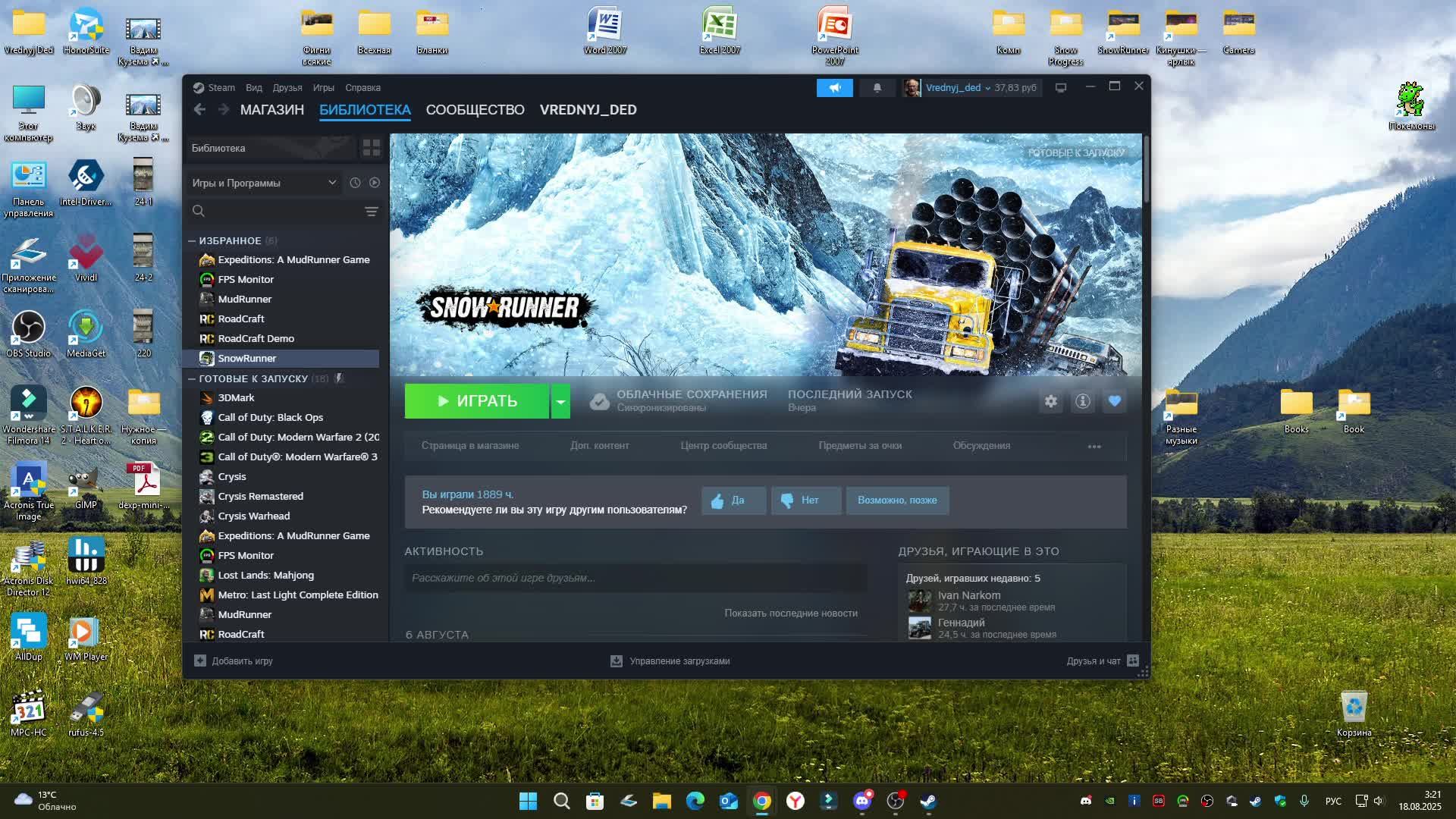Switch library to grid view icon
This screenshot has width=1456, height=819.
[371, 148]
